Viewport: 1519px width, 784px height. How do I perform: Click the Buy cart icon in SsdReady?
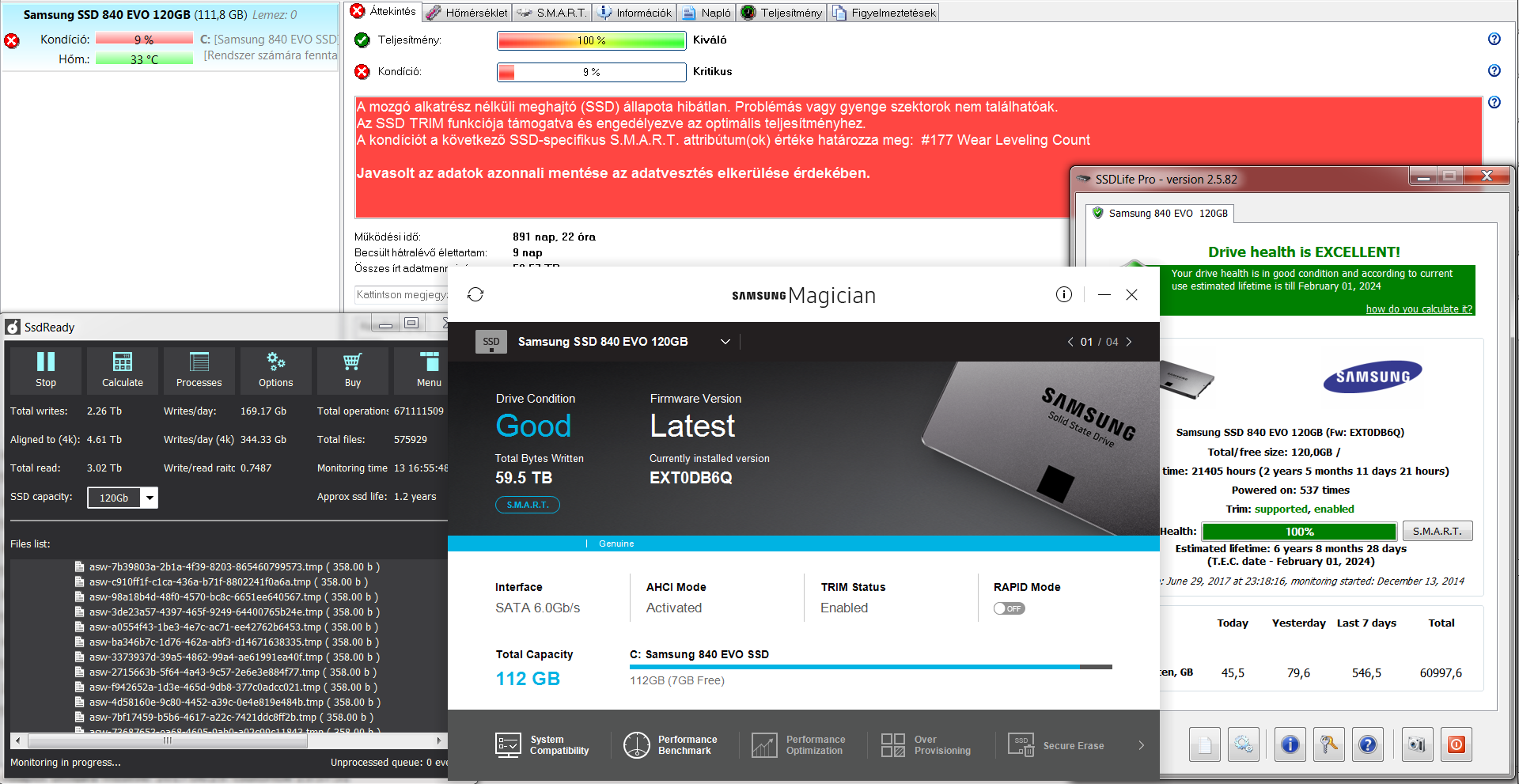(353, 370)
